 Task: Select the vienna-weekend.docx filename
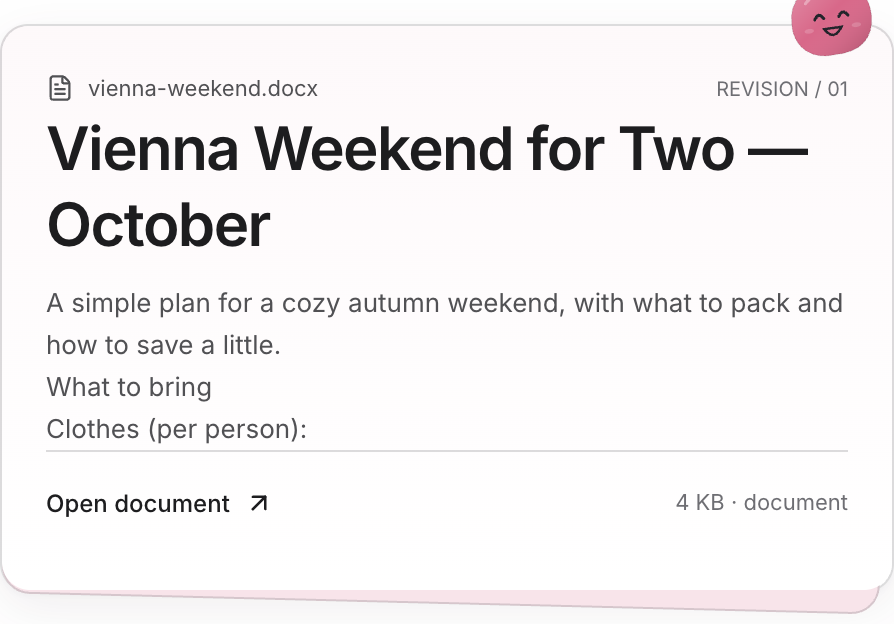pyautogui.click(x=203, y=88)
